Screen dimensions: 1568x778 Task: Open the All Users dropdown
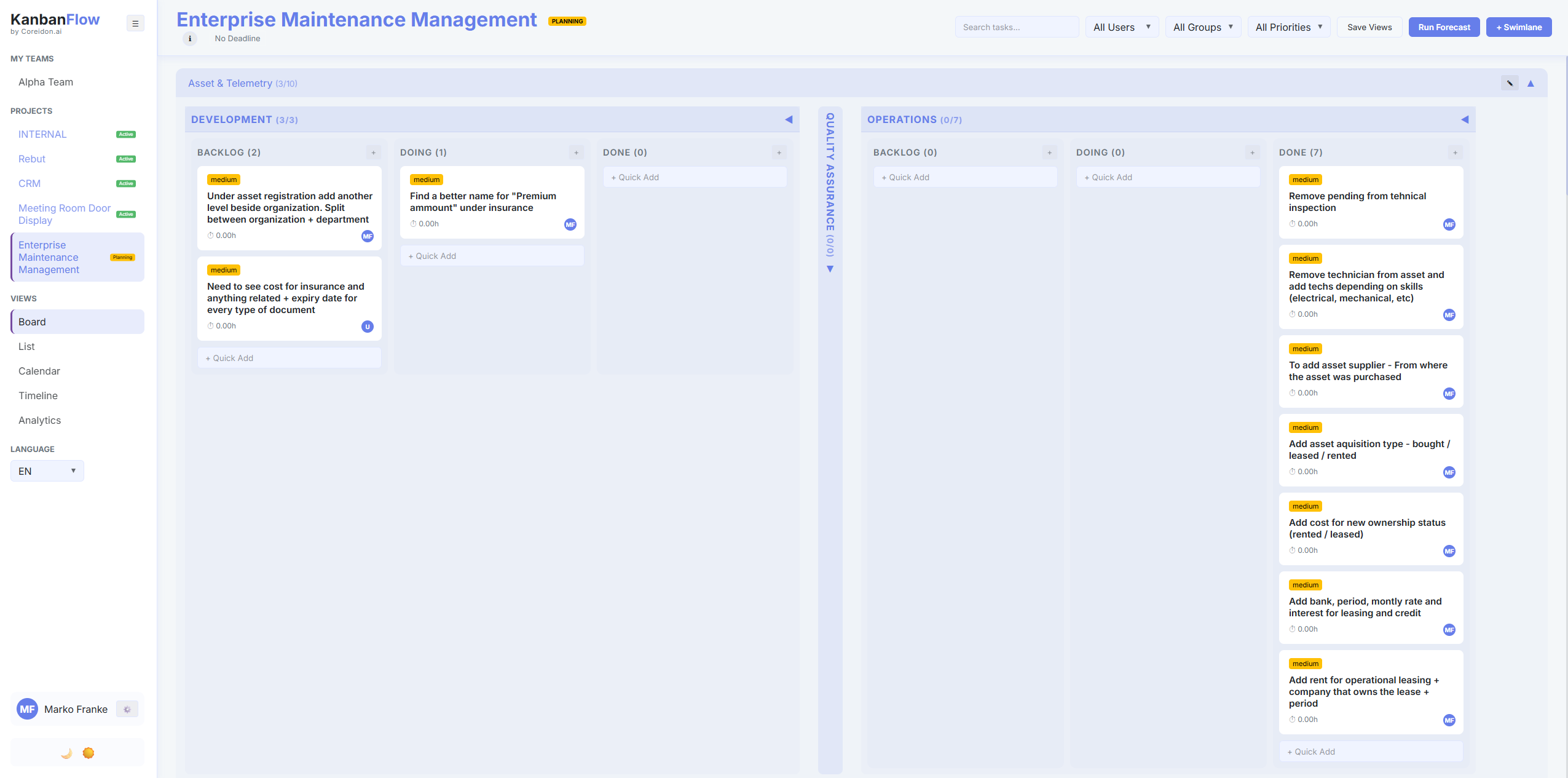pos(1121,26)
